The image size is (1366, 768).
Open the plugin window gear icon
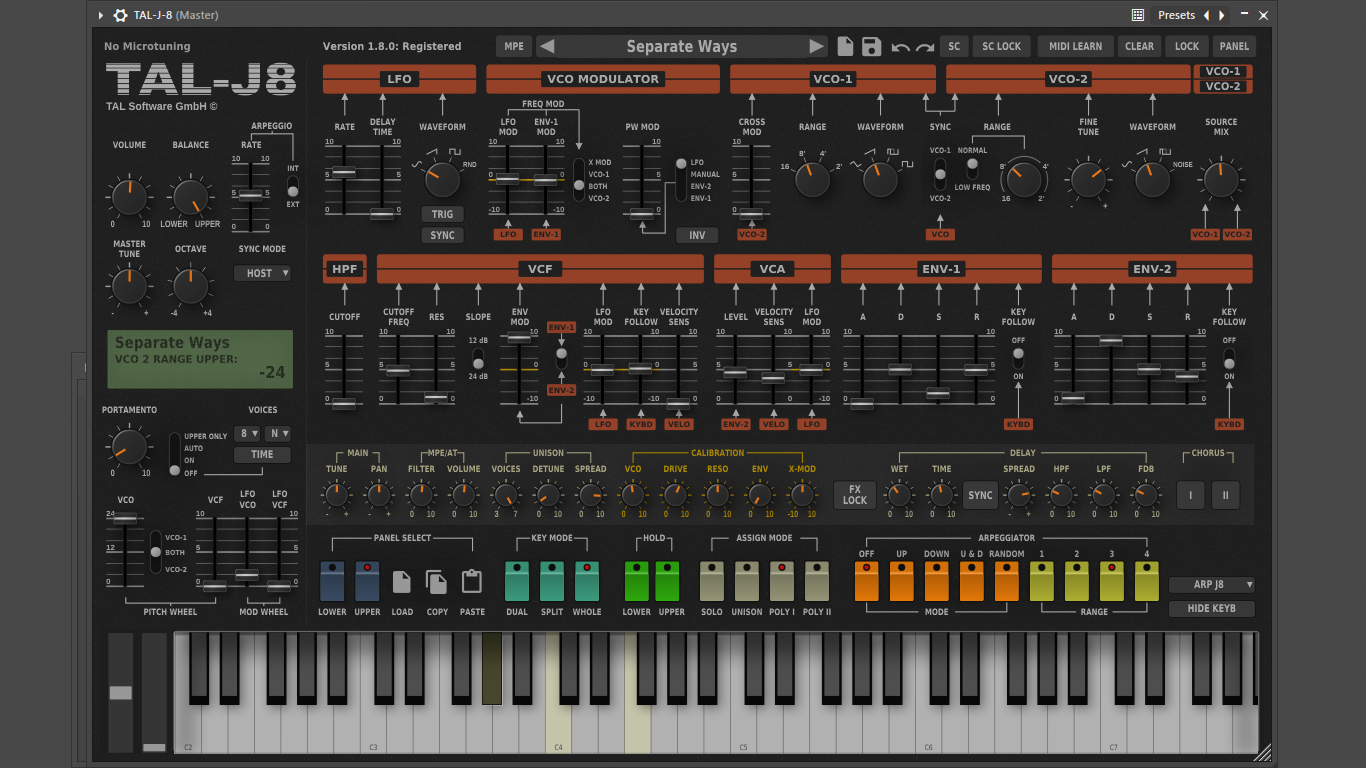(x=120, y=15)
